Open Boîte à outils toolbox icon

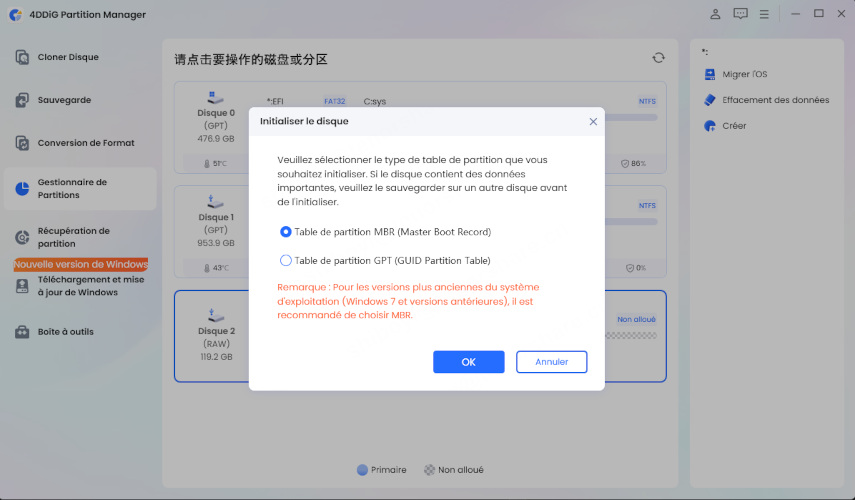point(22,332)
